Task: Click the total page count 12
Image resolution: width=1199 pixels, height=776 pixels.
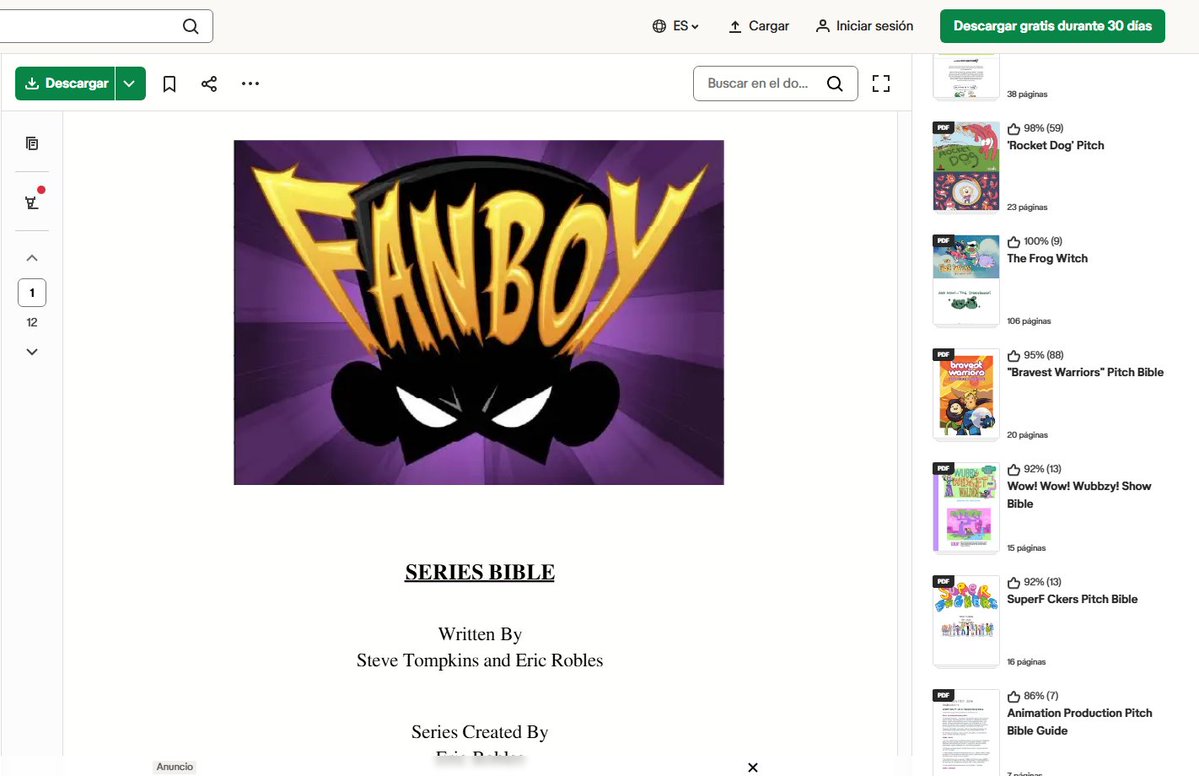Action: pos(32,323)
